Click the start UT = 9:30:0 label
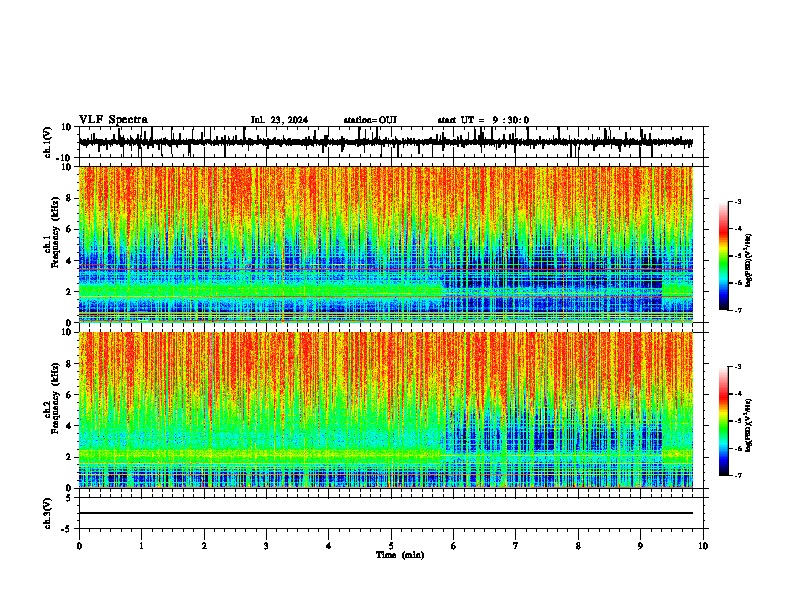Image resolution: width=792 pixels, height=612 pixels. click(x=483, y=120)
